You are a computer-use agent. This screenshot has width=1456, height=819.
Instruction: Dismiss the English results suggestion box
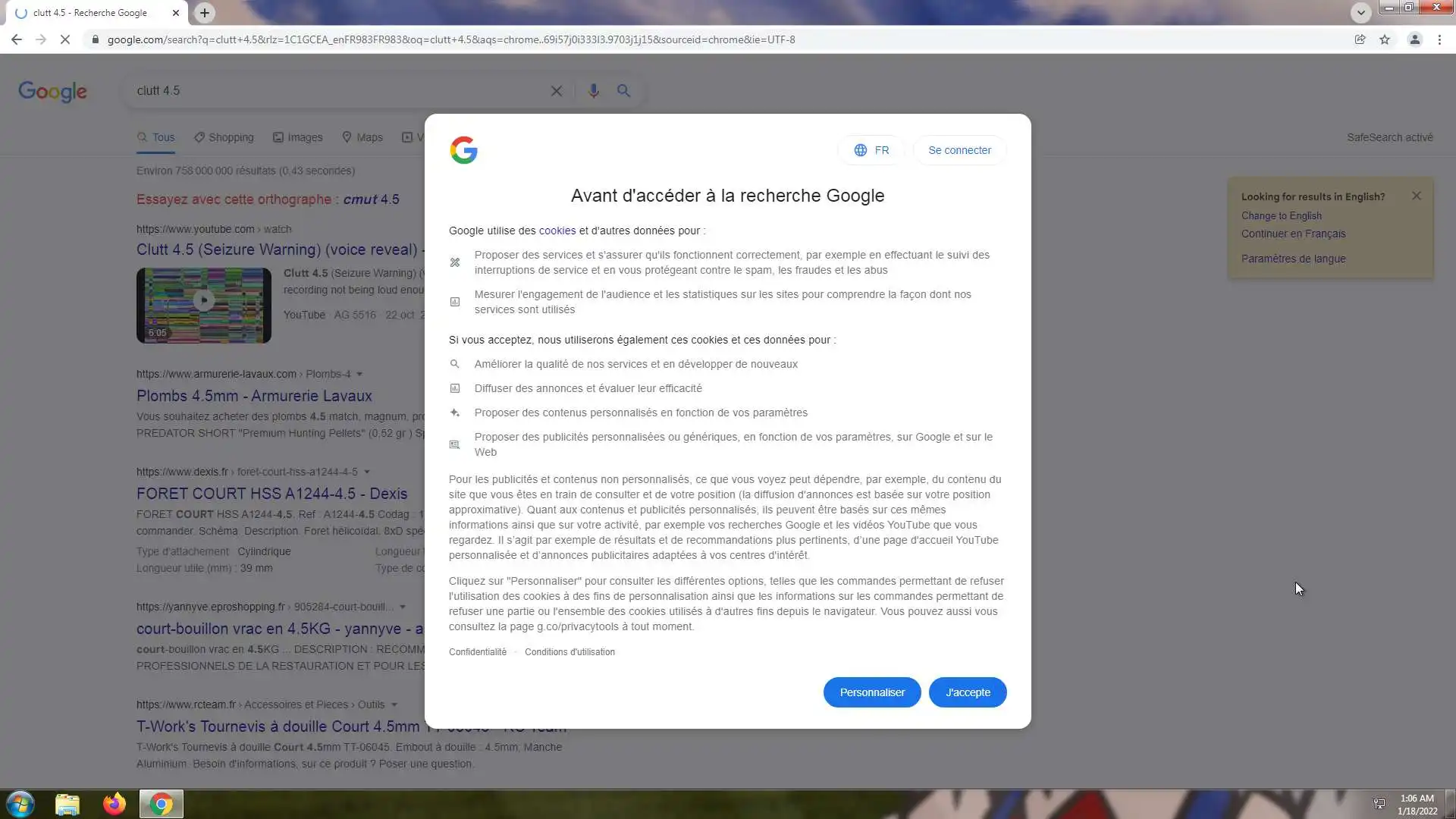coord(1416,196)
